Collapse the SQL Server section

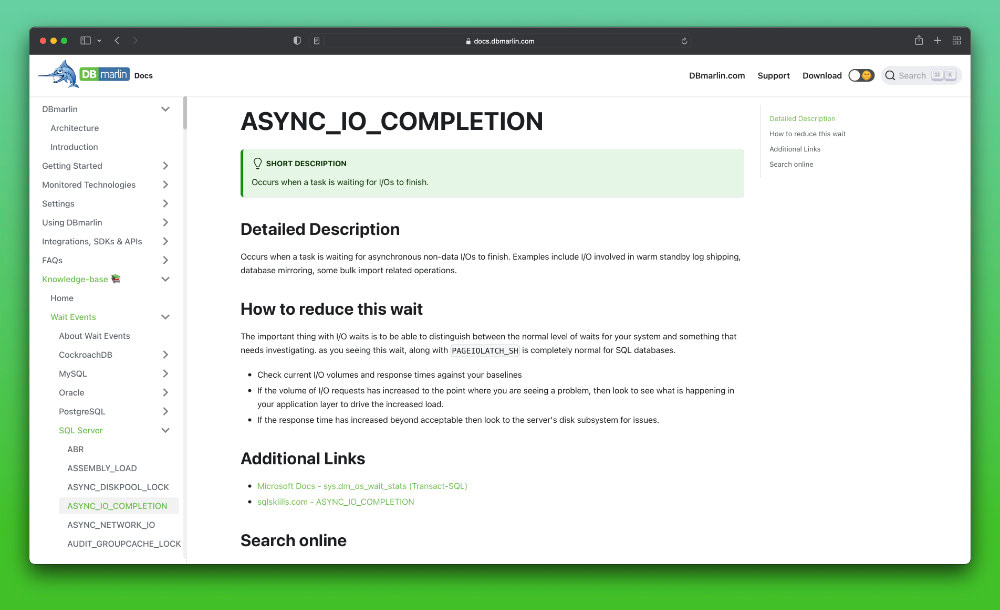165,430
